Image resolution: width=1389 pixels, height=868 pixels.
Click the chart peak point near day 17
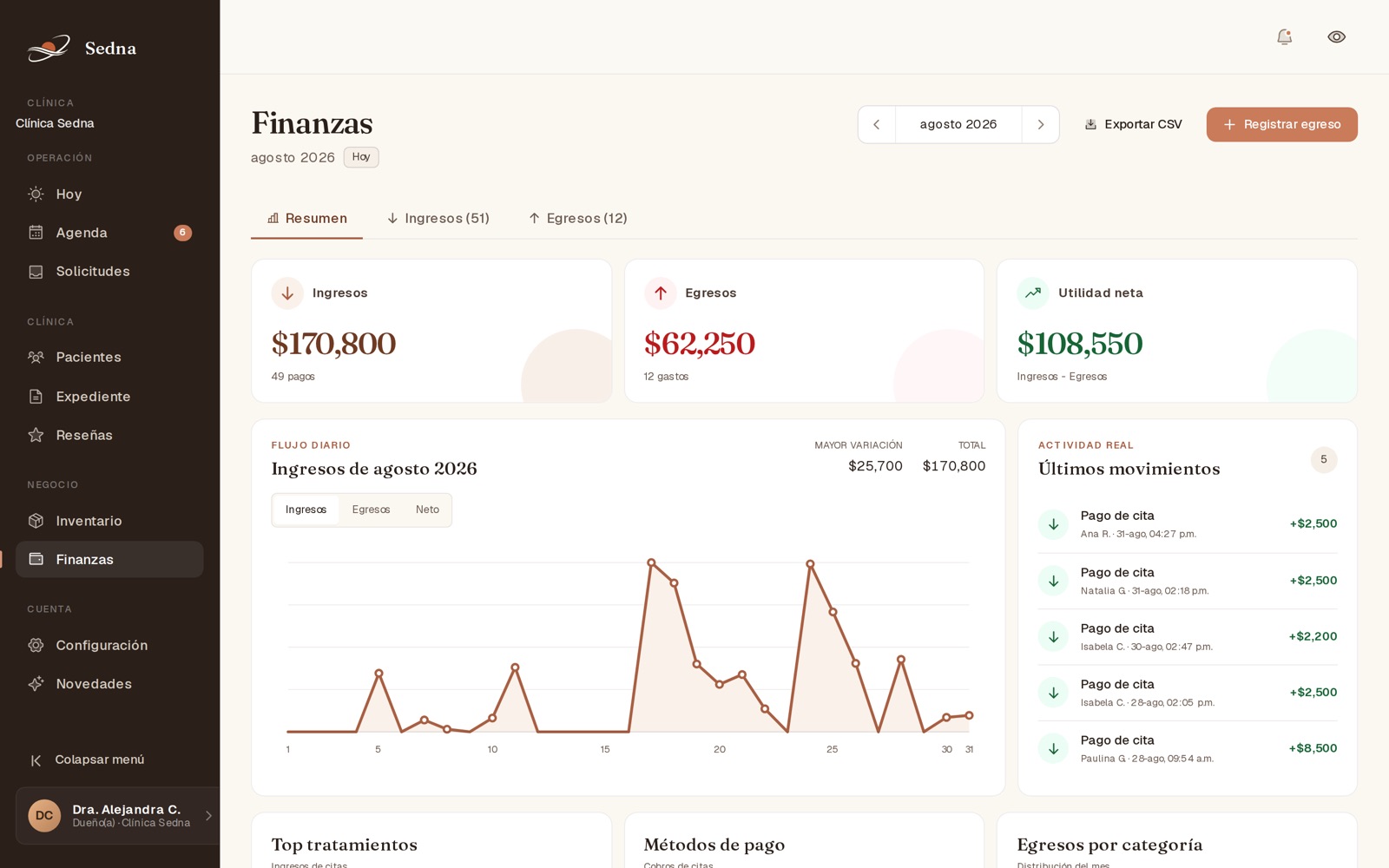651,562
